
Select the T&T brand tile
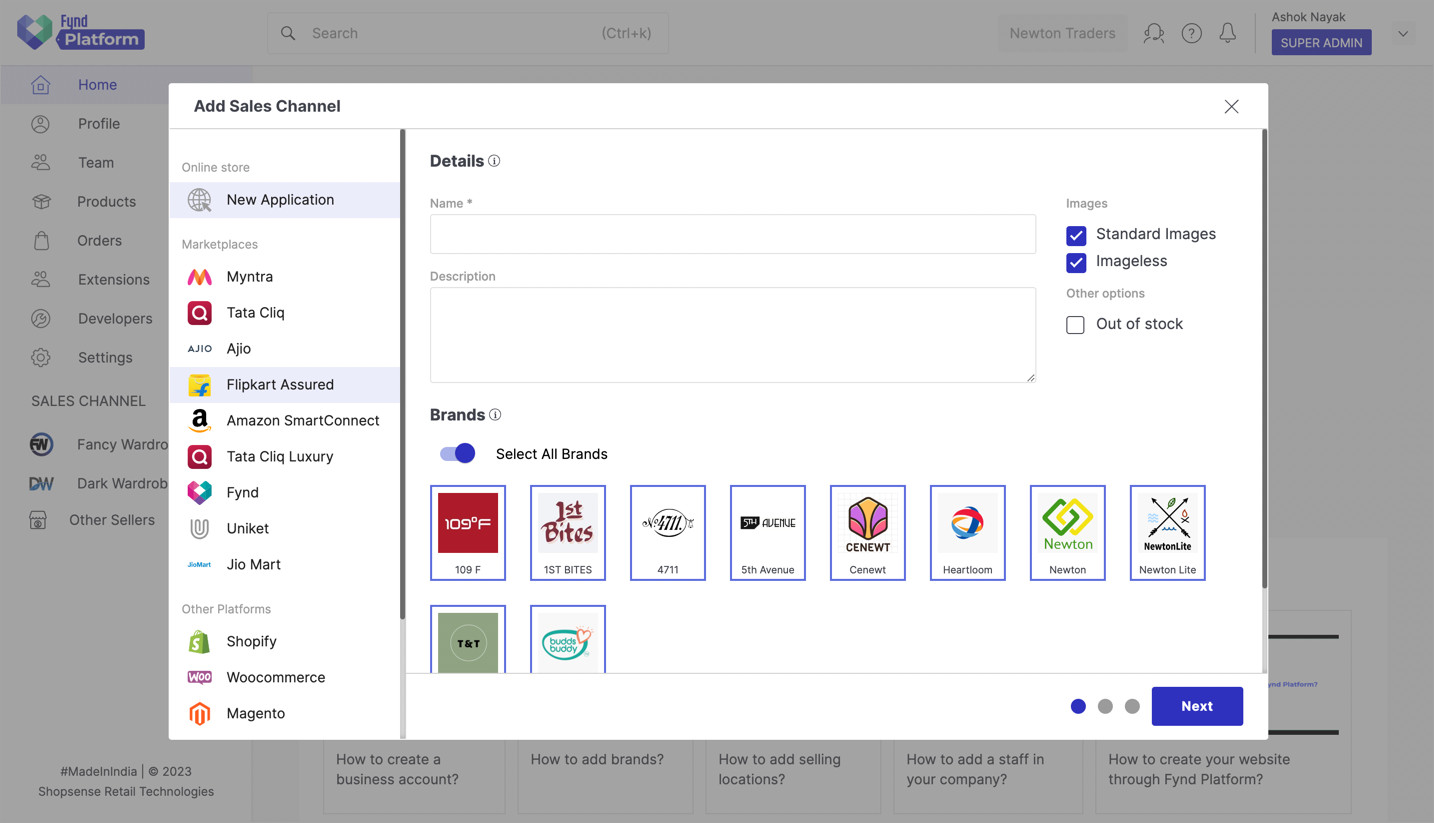click(468, 639)
